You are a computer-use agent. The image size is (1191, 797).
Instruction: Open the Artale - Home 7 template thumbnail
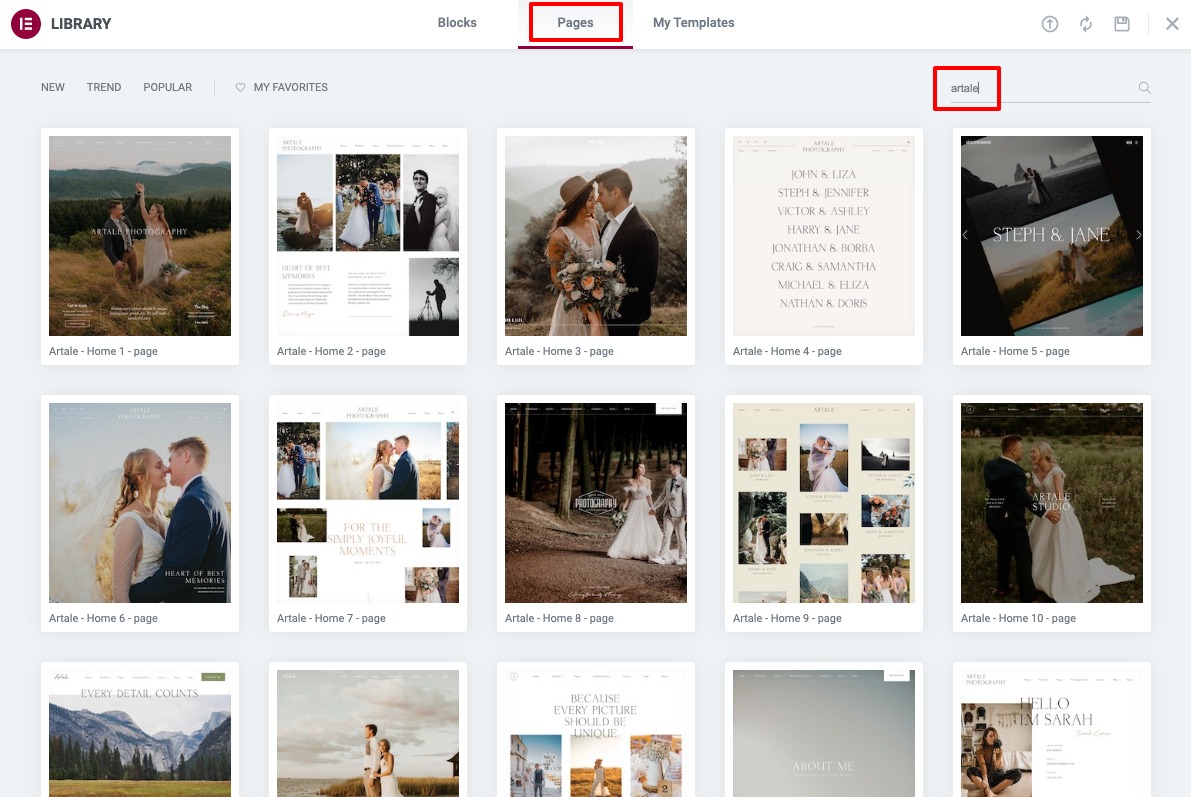367,502
